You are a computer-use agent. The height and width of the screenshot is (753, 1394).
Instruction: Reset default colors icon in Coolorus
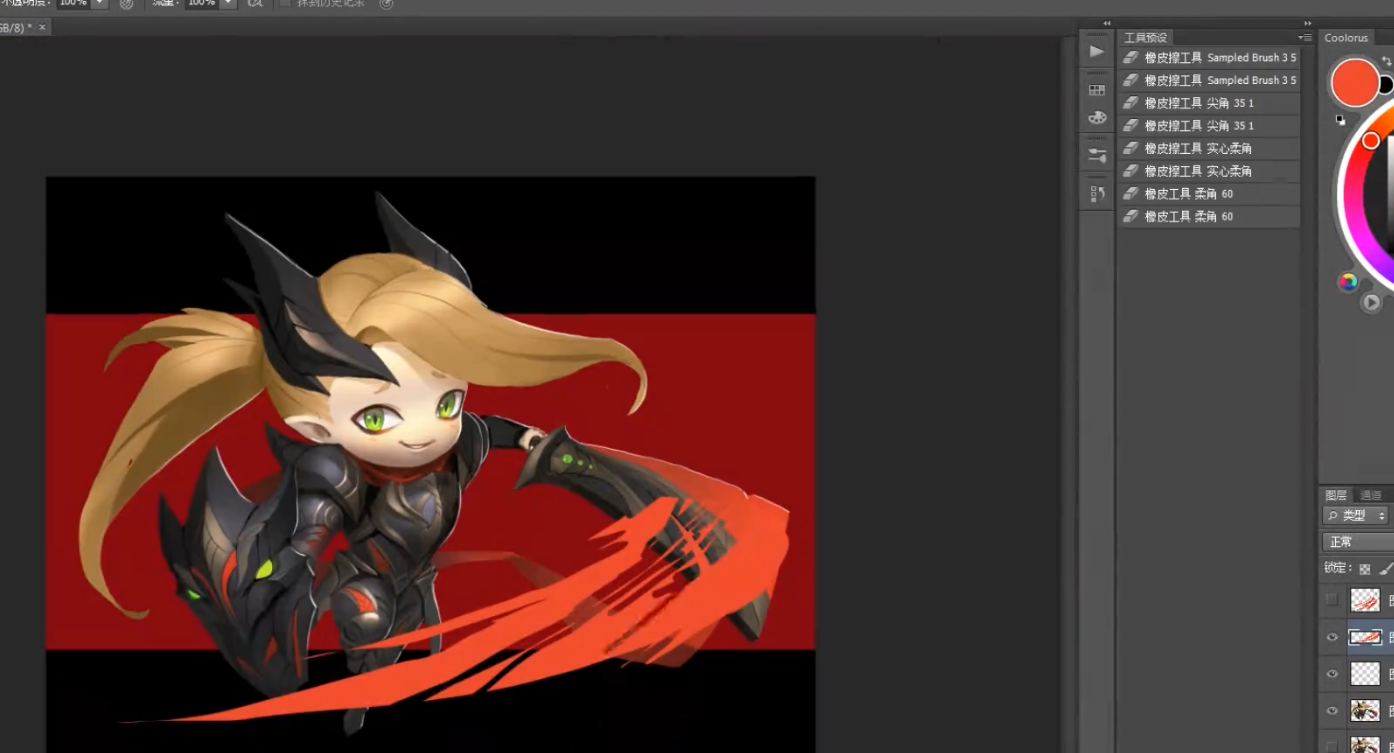click(x=1340, y=120)
